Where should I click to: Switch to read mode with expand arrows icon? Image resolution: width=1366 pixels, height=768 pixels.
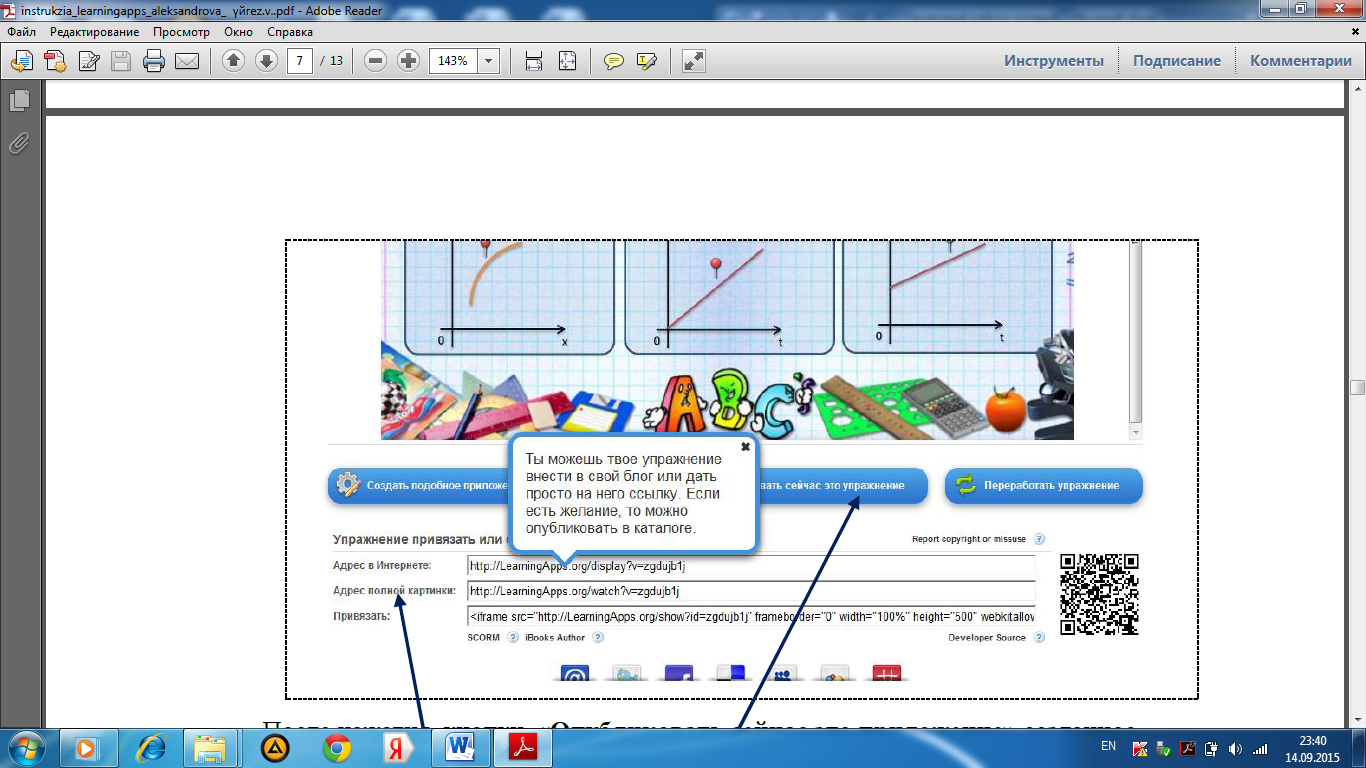click(694, 61)
